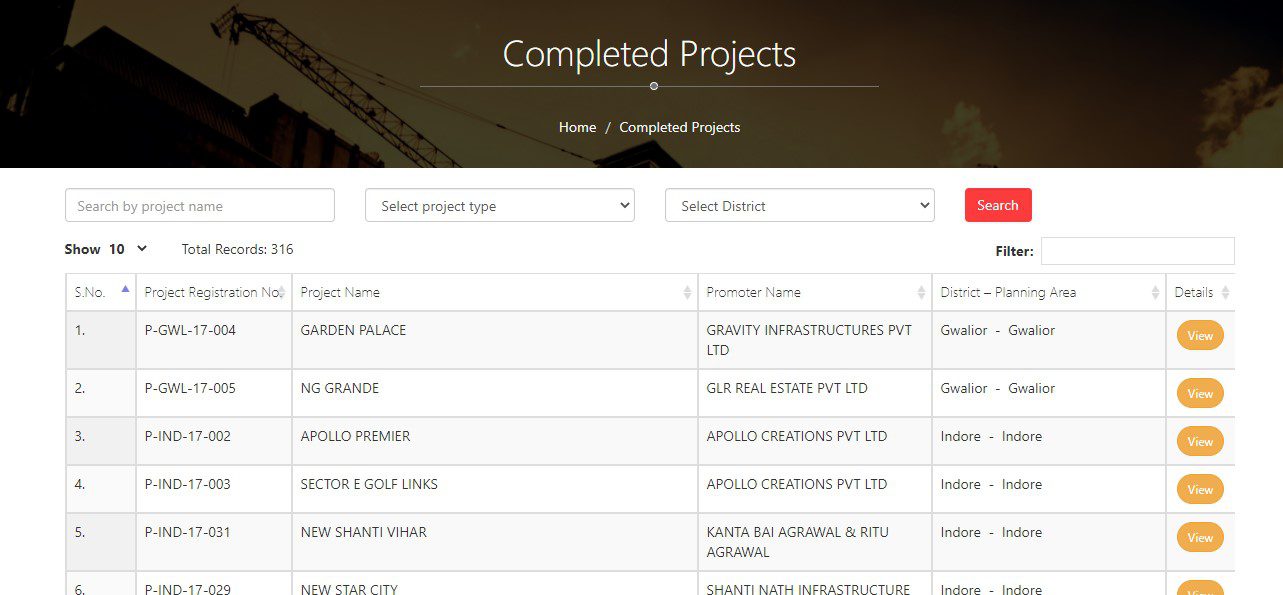Select the Completed Projects breadcrumb item
This screenshot has height=595, width=1283.
[680, 127]
